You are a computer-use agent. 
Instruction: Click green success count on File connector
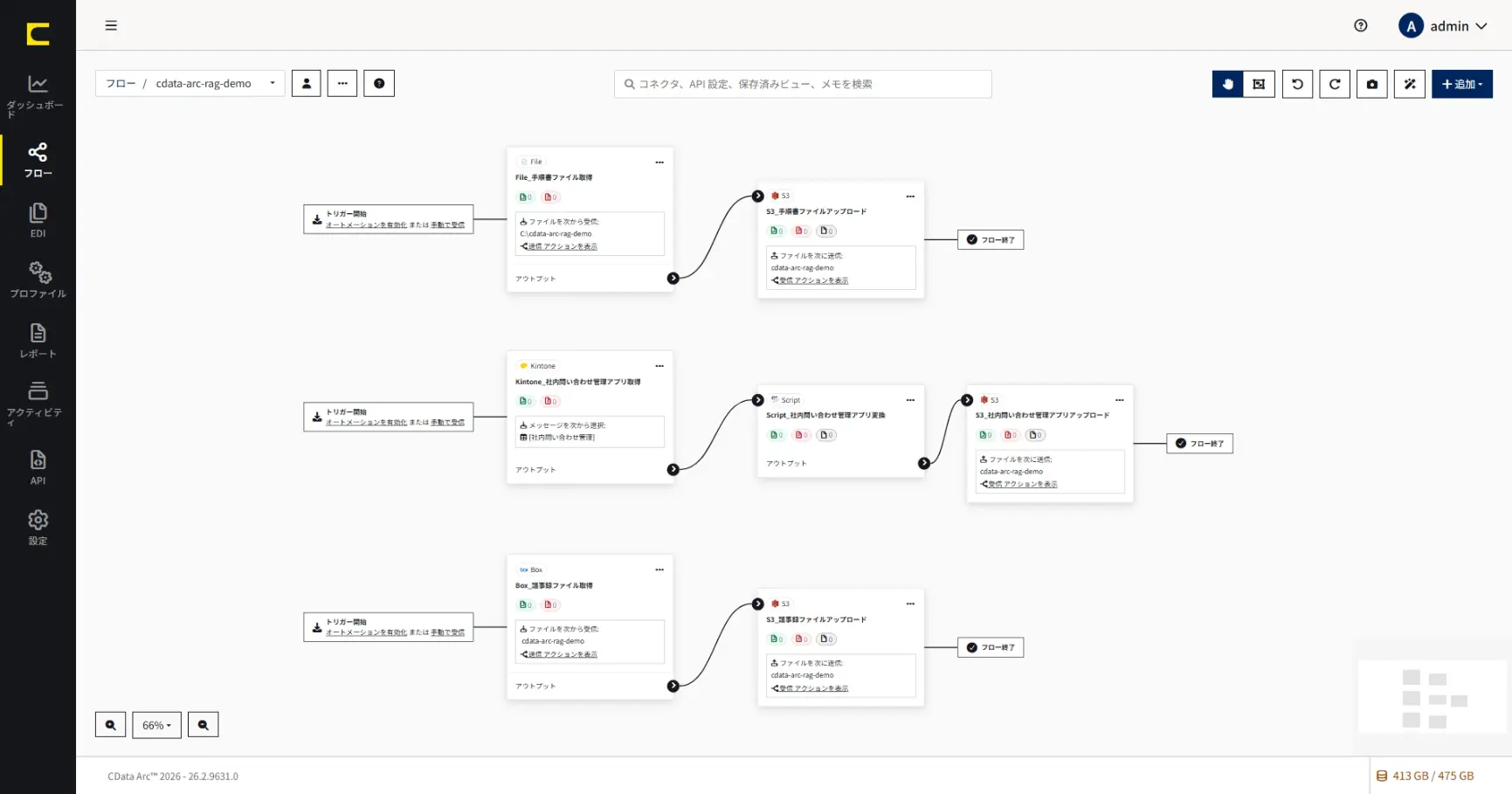coord(525,197)
